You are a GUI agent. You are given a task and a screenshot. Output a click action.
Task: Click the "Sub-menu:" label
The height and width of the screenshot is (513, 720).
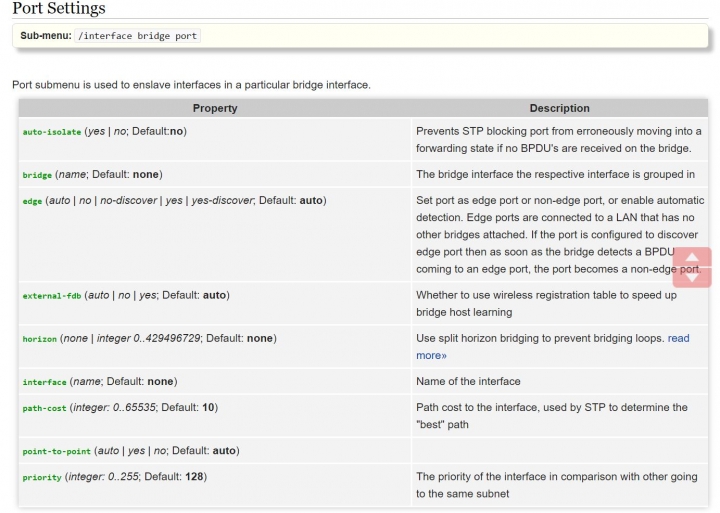pyautogui.click(x=46, y=35)
